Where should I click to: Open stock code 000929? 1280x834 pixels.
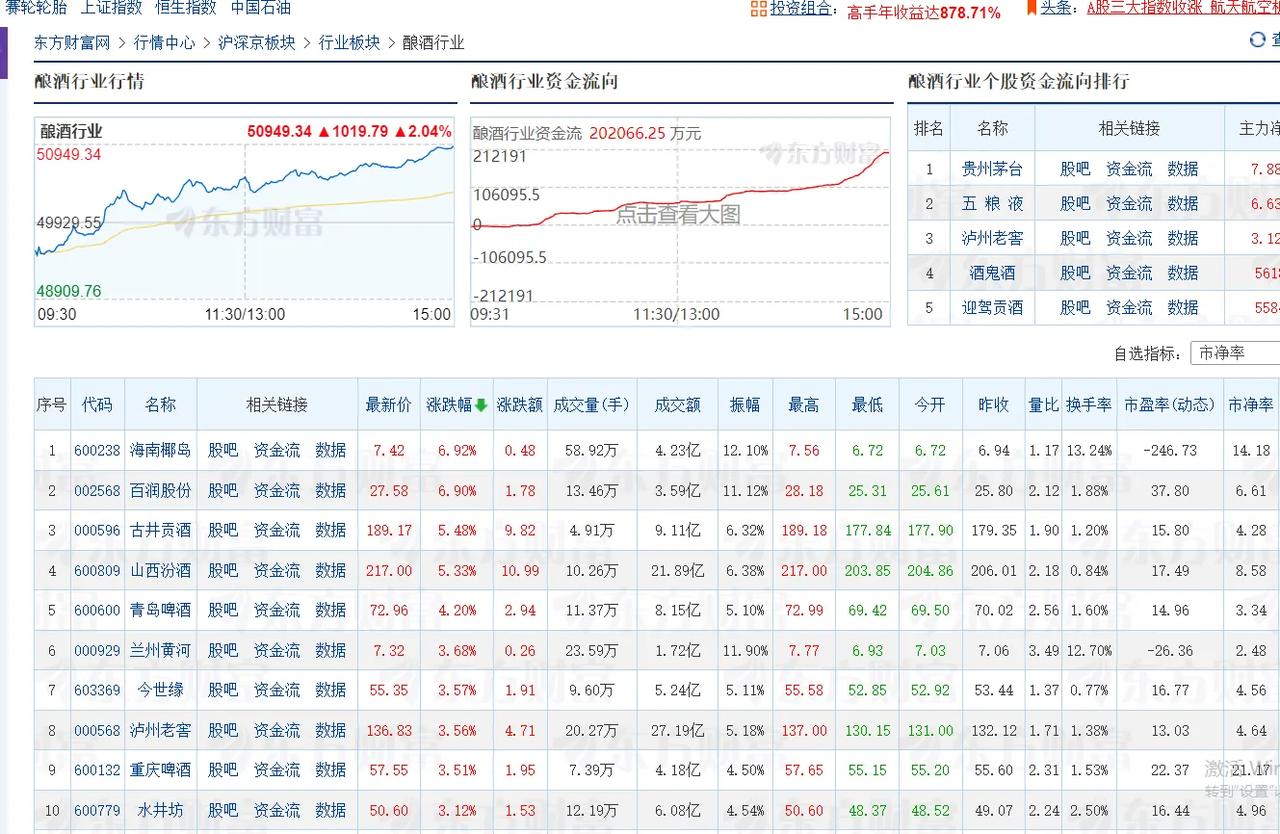point(97,651)
